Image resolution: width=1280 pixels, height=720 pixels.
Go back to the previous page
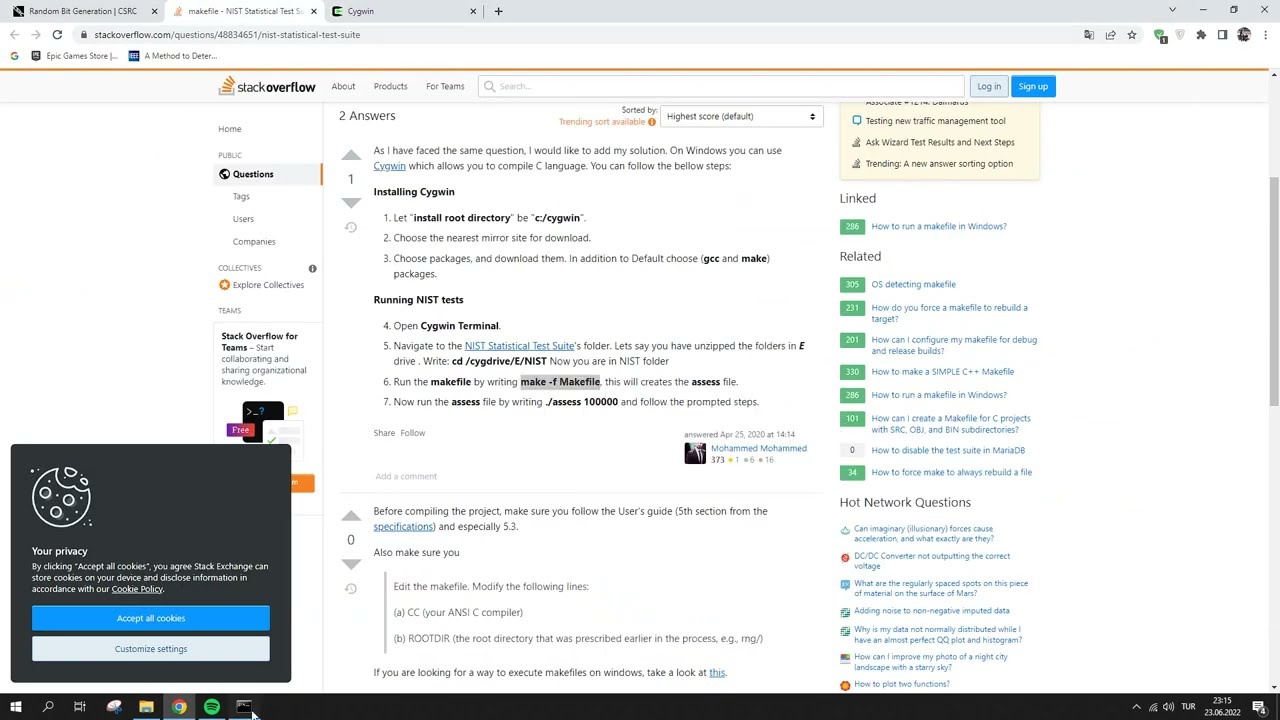pyautogui.click(x=14, y=35)
